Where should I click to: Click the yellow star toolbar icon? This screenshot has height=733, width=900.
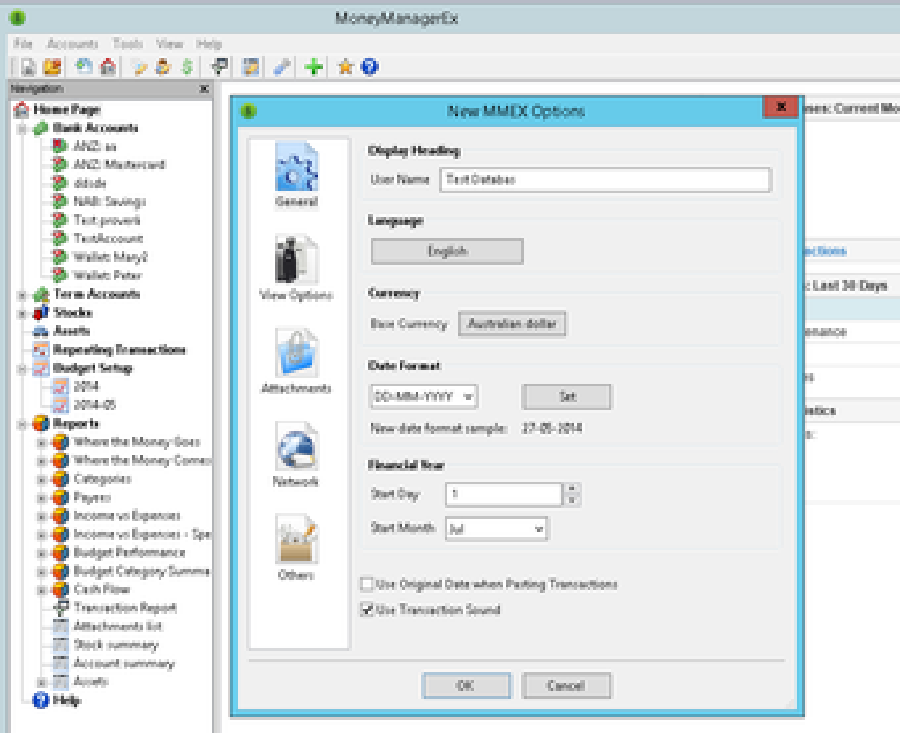[x=345, y=67]
